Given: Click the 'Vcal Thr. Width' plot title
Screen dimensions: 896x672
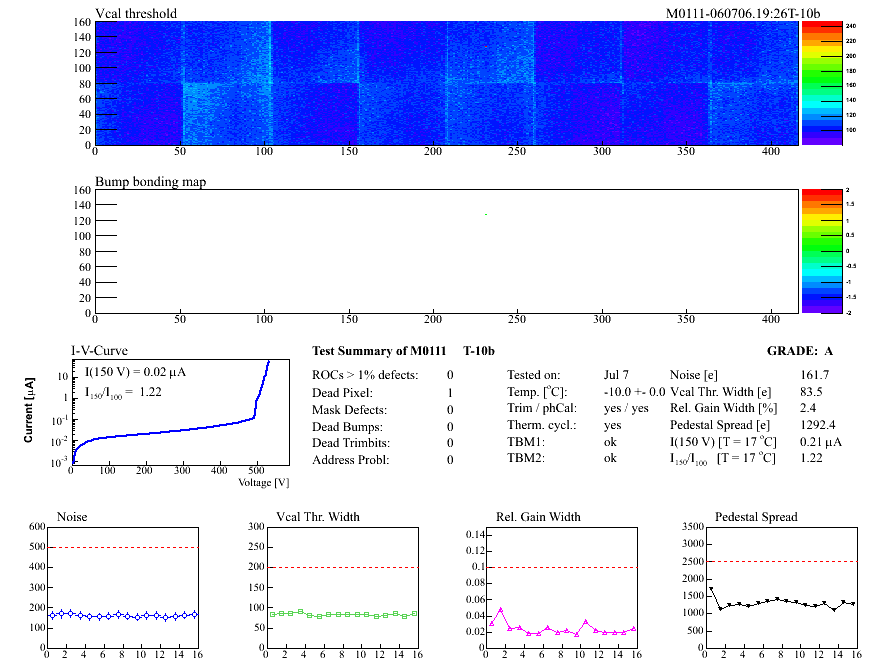Looking at the screenshot, I should pyautogui.click(x=318, y=517).
